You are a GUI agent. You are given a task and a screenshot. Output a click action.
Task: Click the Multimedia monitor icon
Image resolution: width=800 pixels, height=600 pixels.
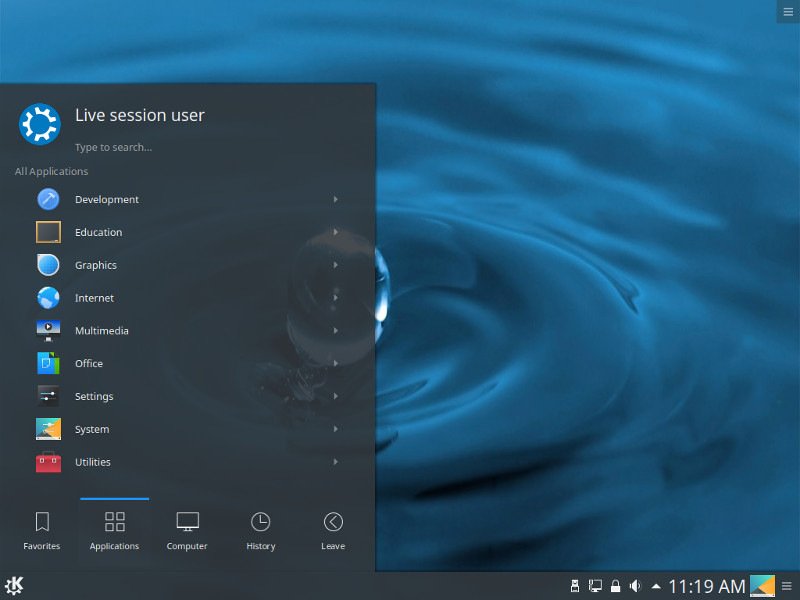pyautogui.click(x=48, y=331)
